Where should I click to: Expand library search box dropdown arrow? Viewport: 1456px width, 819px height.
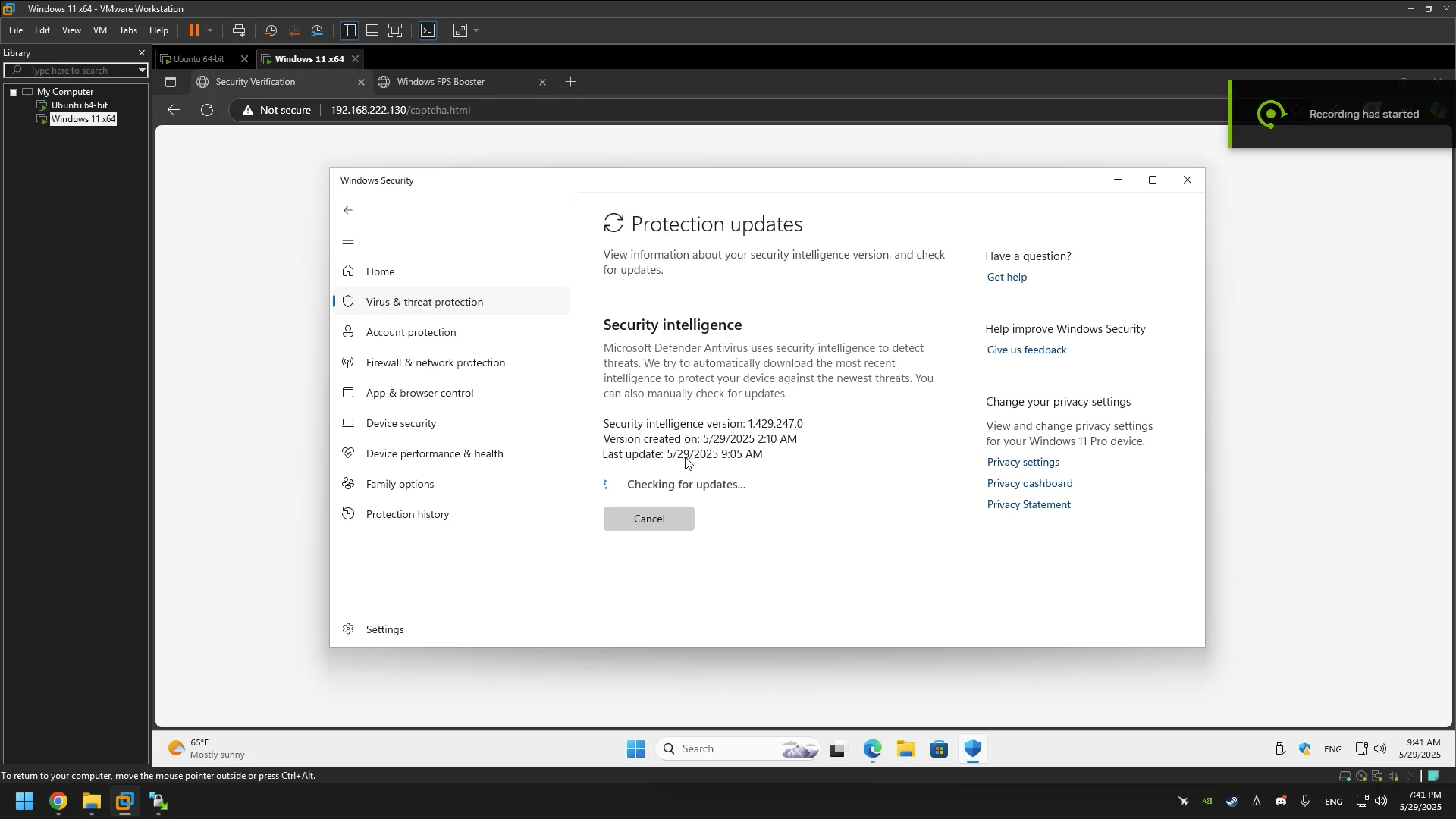tap(141, 71)
